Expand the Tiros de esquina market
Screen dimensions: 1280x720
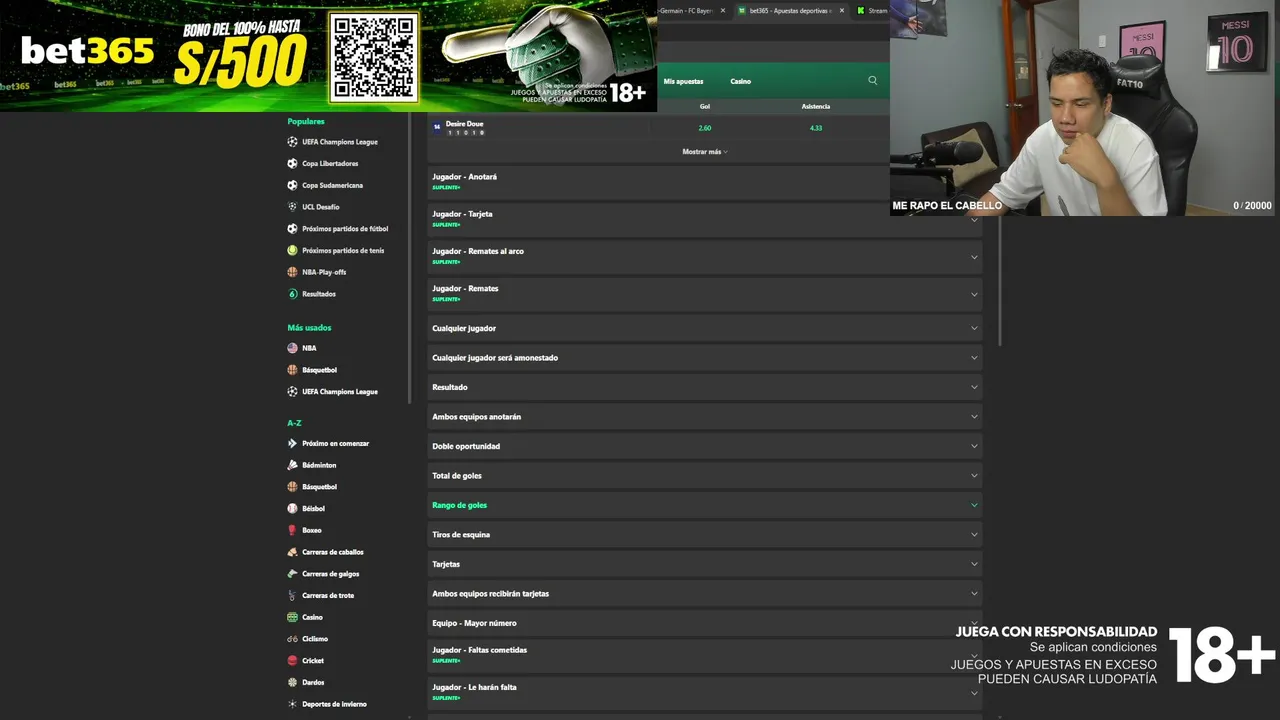pyautogui.click(x=705, y=534)
